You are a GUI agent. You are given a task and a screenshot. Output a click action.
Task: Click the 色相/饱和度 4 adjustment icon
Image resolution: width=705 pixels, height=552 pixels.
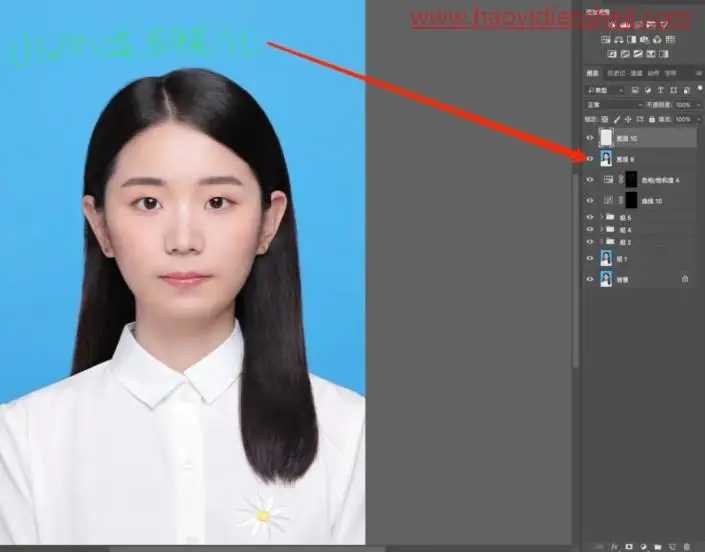click(x=608, y=179)
